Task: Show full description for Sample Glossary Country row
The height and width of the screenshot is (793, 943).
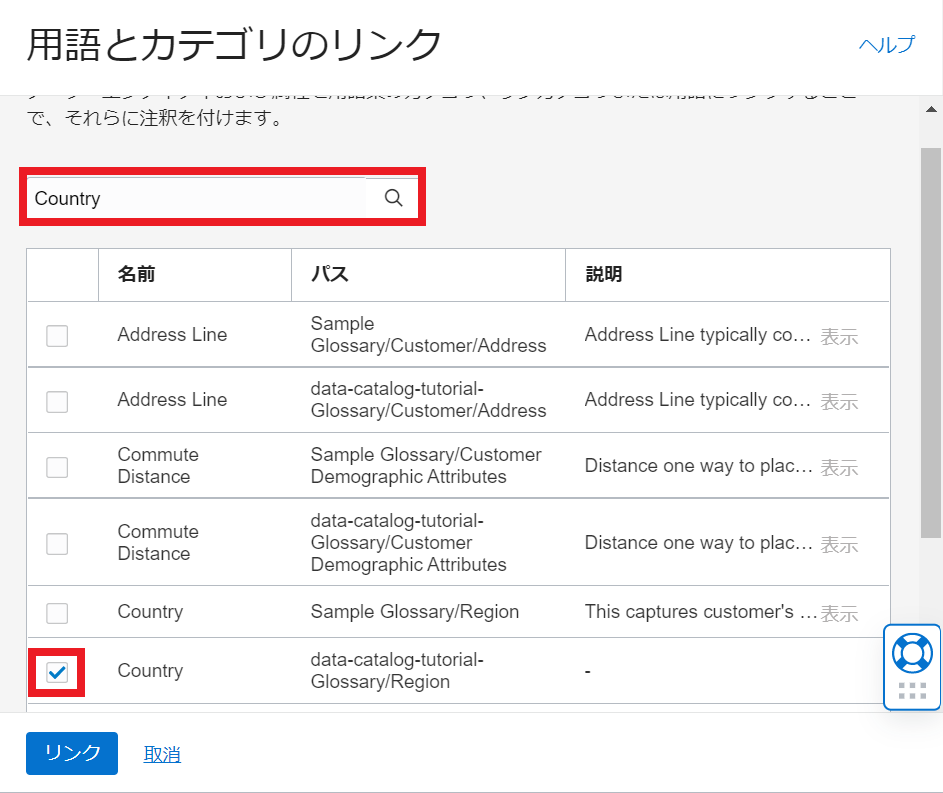Action: point(838,613)
